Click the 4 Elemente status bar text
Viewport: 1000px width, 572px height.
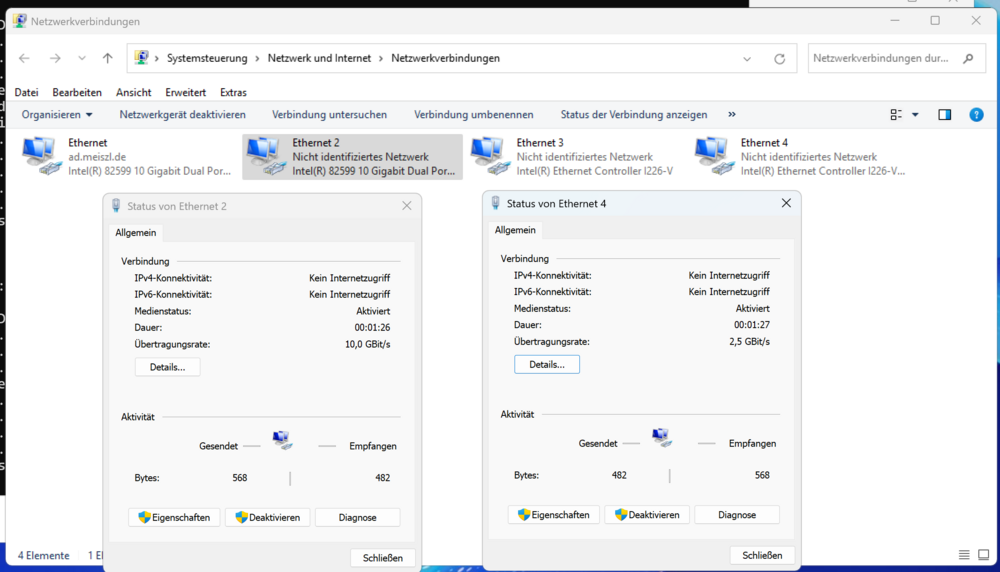click(x=43, y=555)
